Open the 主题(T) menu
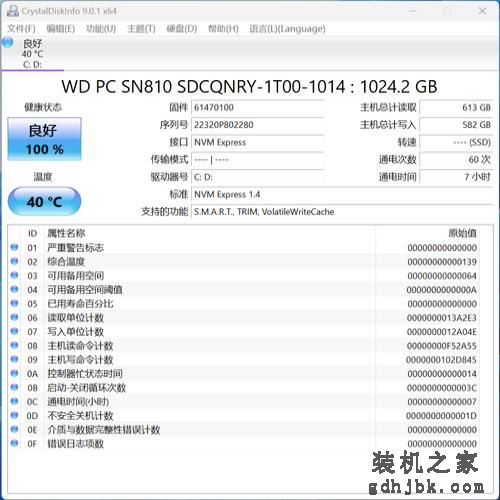500x500 pixels. tap(141, 29)
